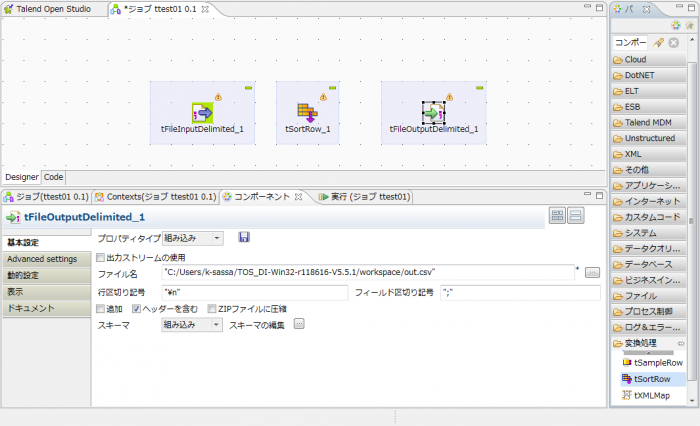The image size is (700, 426).
Task: Toggle the 追加 checkbox
Action: (100, 309)
